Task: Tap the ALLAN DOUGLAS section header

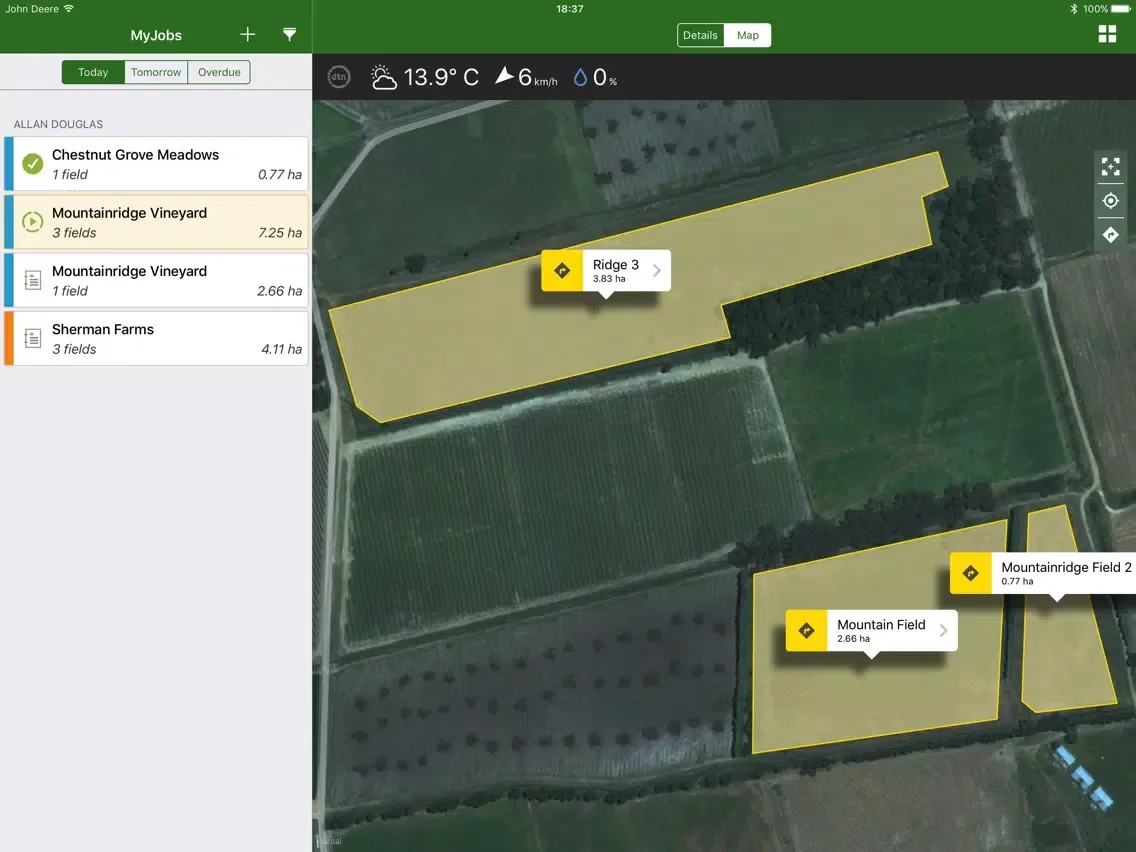Action: click(58, 124)
